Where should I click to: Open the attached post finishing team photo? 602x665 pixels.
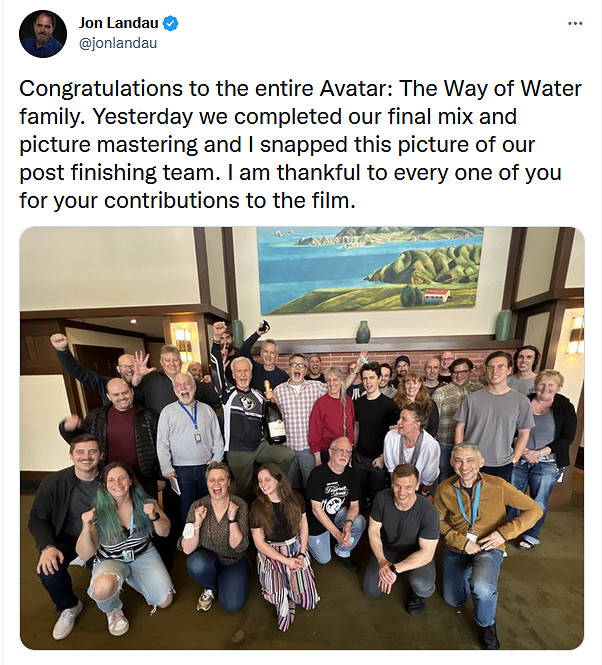301,438
